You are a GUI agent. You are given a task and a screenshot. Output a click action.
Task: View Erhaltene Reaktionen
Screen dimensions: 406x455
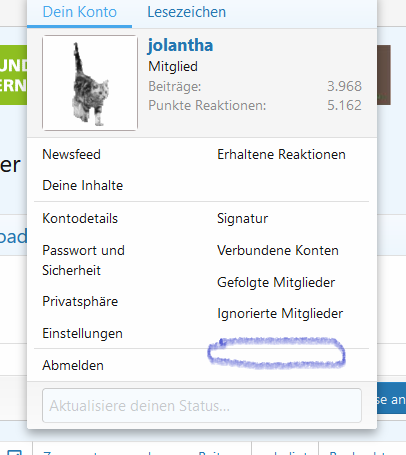point(281,155)
